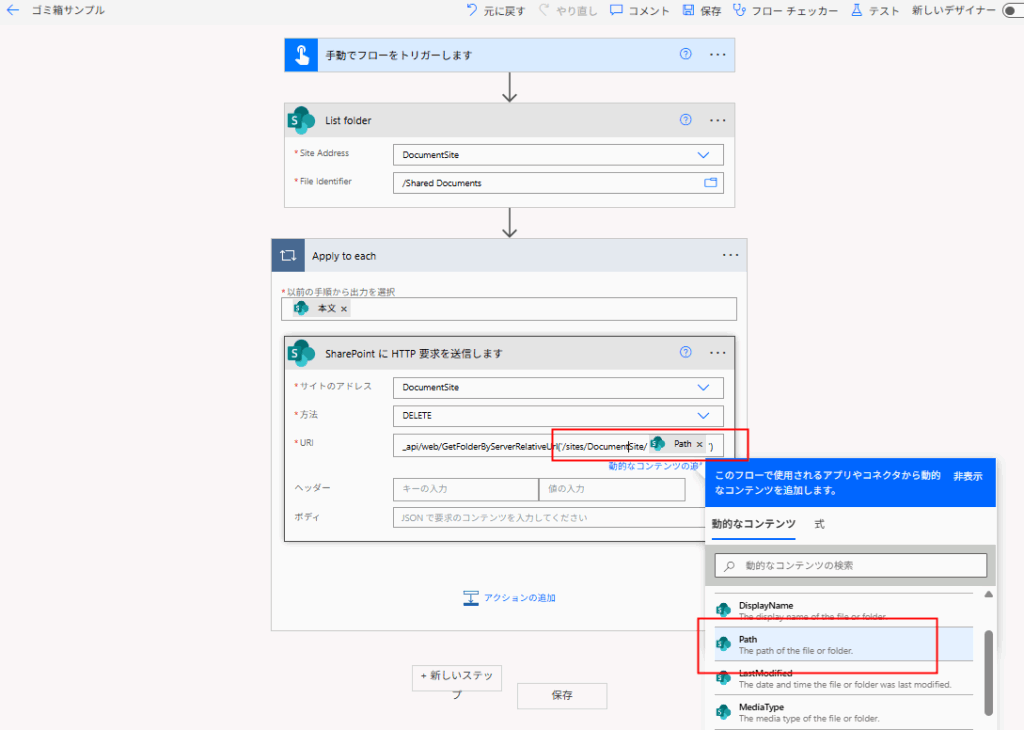Expand the List folder Site Address dropdown
This screenshot has width=1024, height=730.
click(703, 155)
